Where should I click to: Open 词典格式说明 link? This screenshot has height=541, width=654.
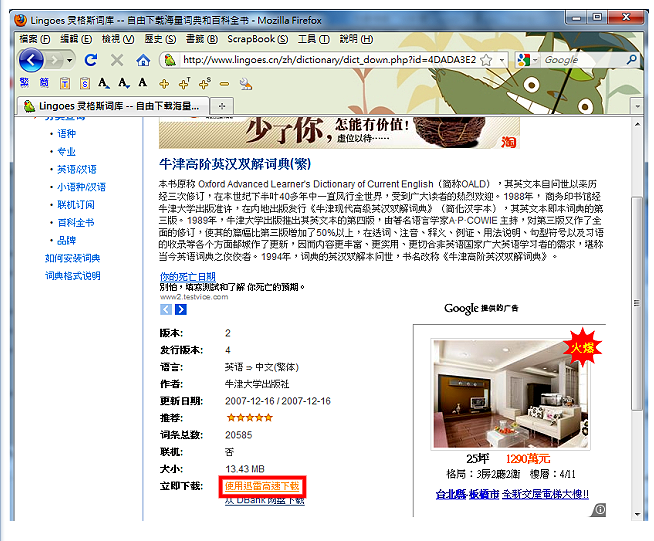click(x=73, y=276)
